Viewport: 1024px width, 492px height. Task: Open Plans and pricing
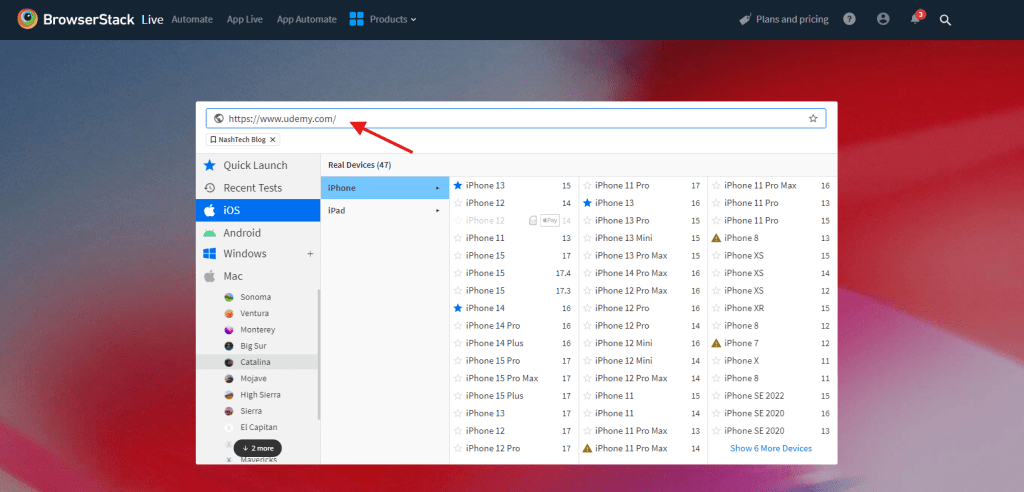tap(782, 19)
